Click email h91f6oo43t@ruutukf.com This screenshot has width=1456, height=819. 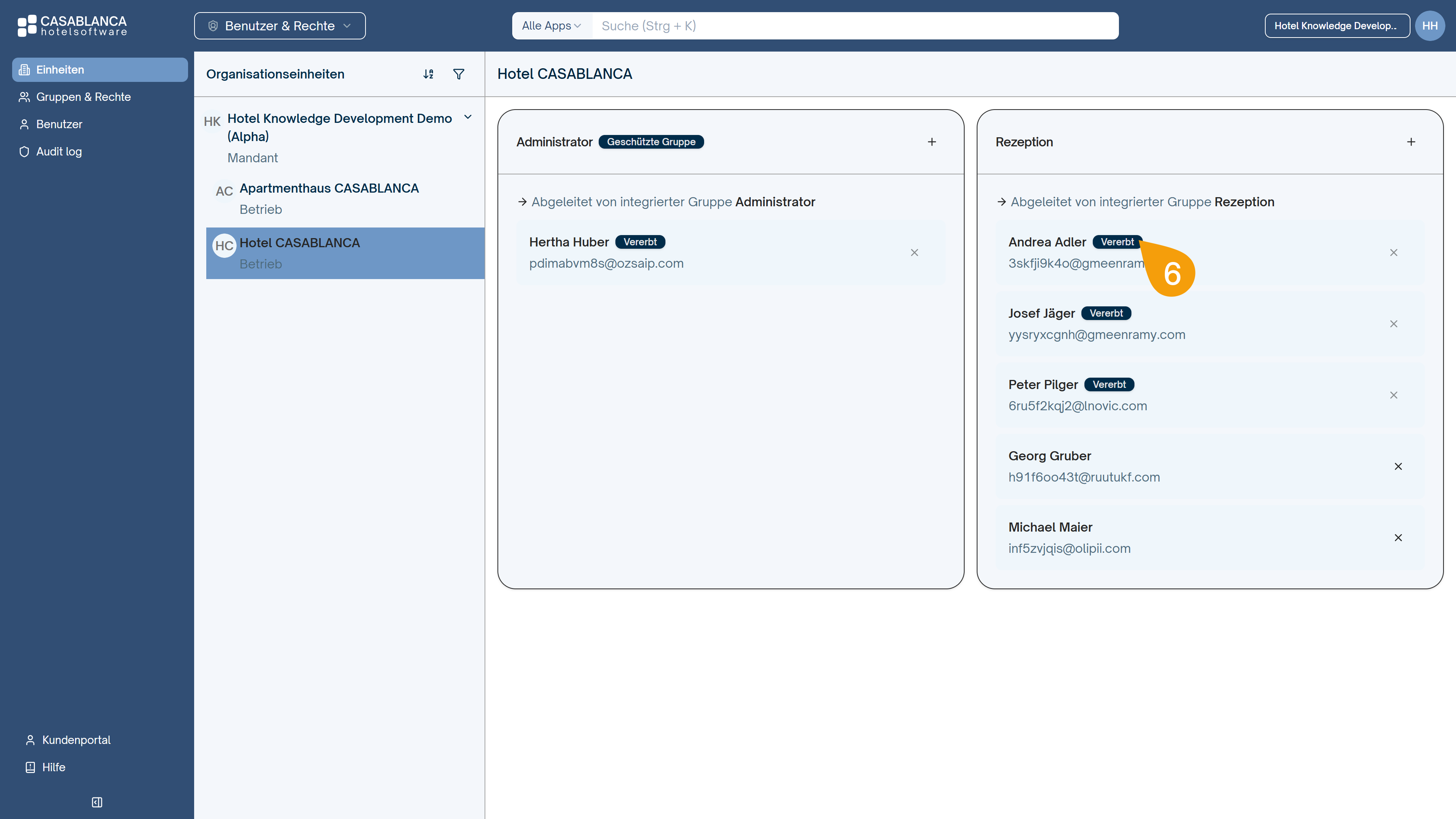[1084, 477]
